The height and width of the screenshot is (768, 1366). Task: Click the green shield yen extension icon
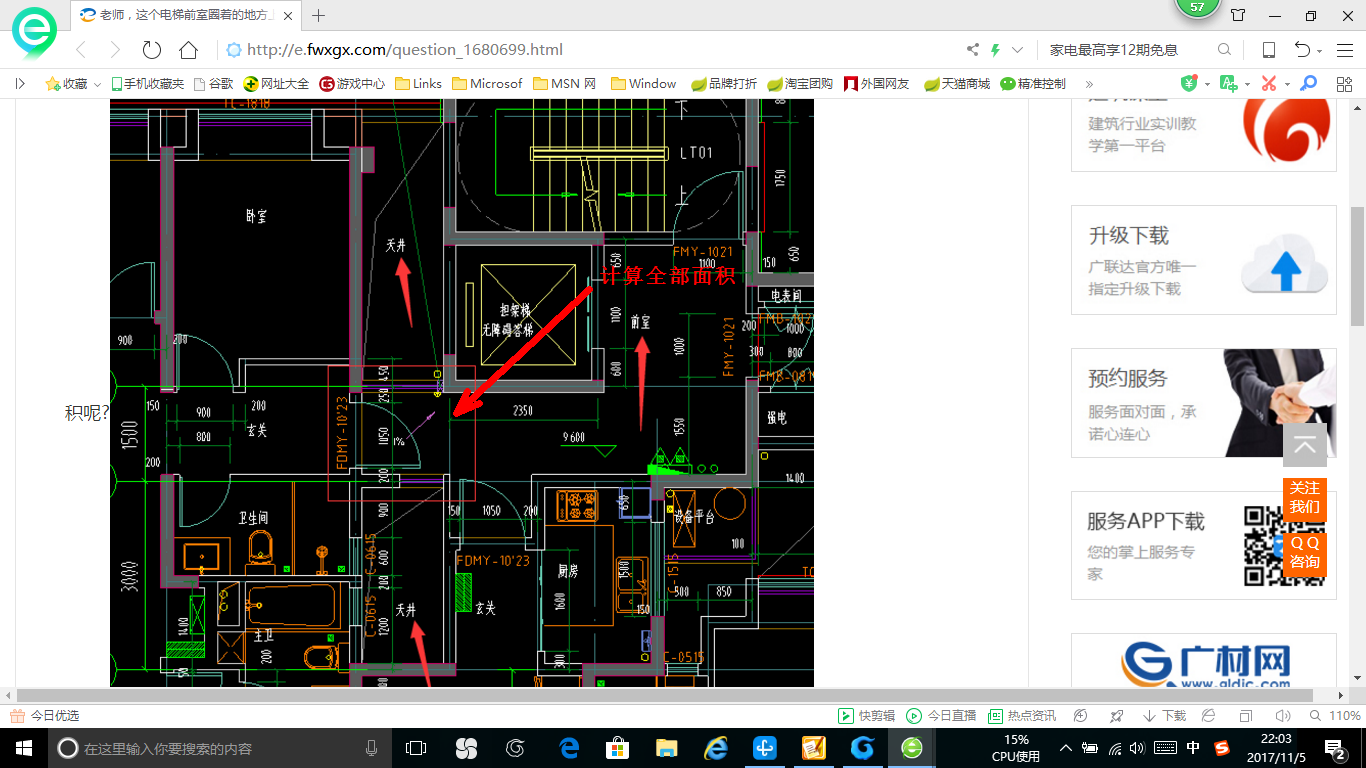[x=1189, y=84]
